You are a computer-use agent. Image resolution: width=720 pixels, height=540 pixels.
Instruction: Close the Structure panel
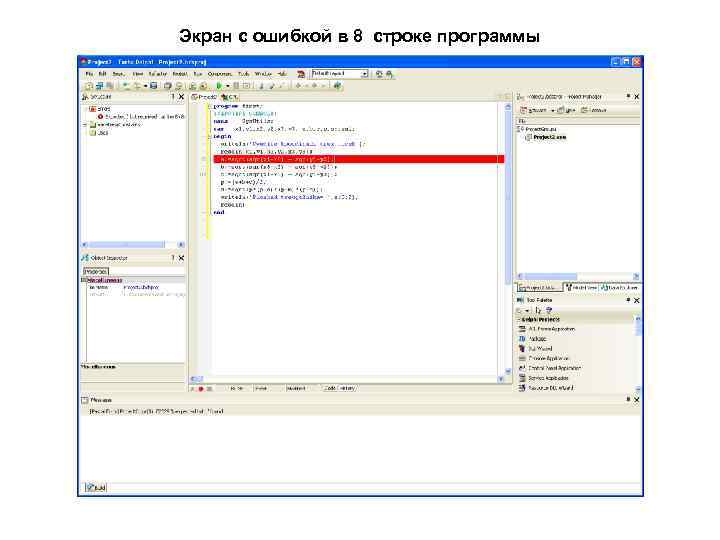(181, 97)
